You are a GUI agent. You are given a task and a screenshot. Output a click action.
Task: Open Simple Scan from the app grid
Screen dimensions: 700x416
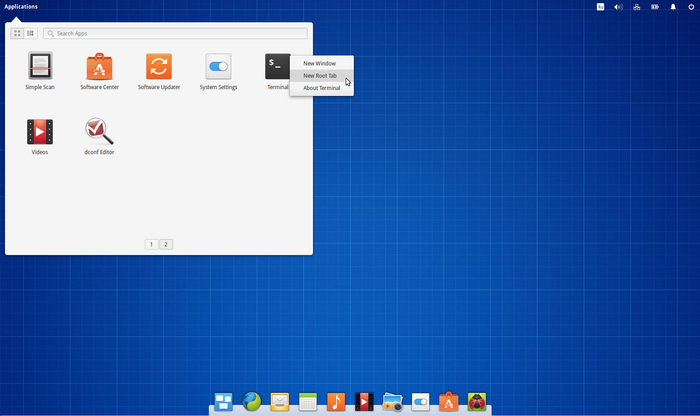(40, 68)
